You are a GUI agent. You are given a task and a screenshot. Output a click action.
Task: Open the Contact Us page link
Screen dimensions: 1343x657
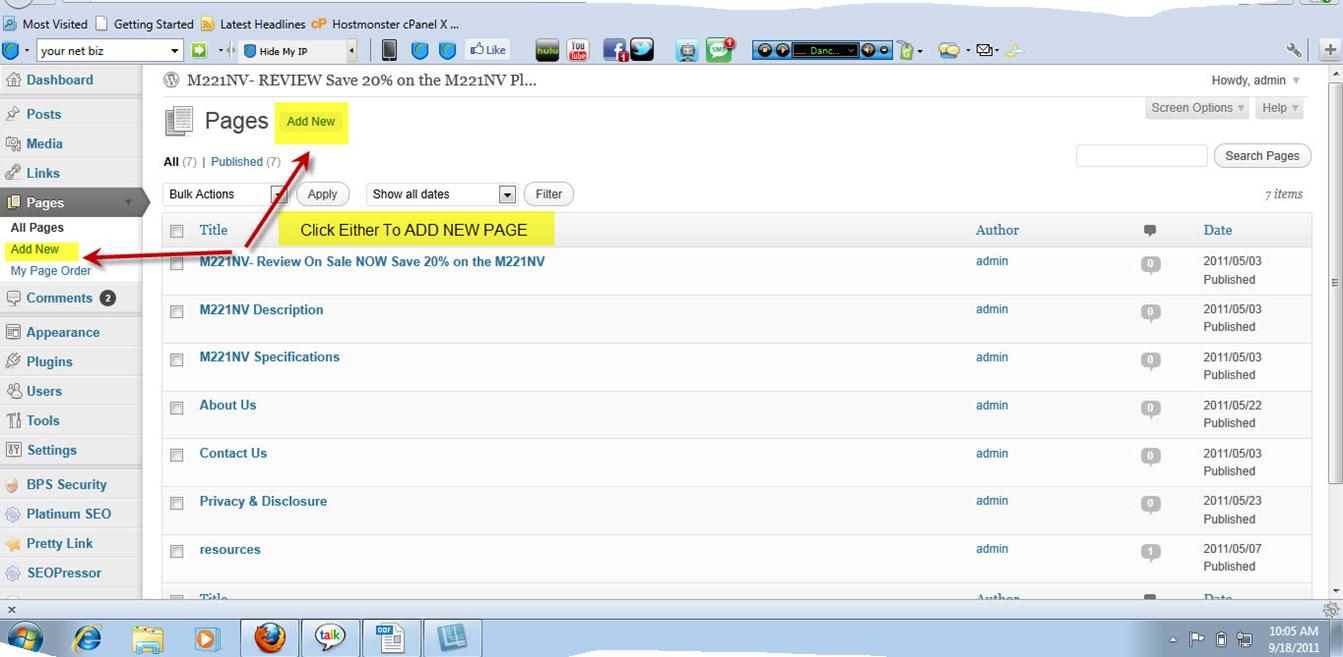(233, 454)
